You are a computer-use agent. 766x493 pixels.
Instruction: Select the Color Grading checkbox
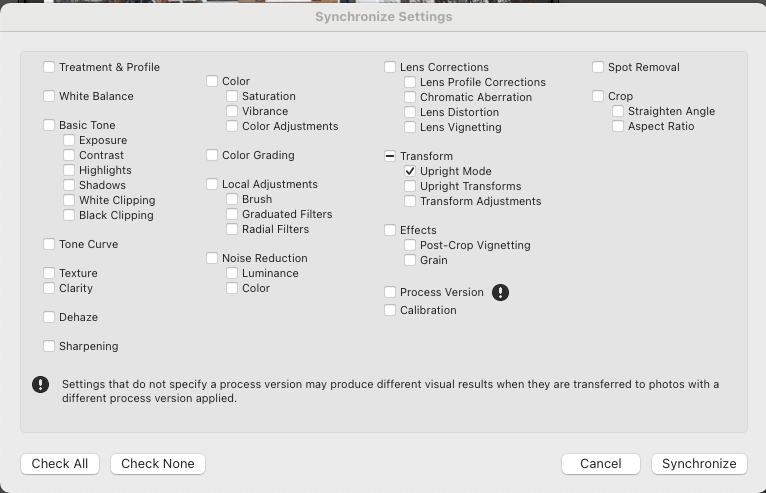pos(212,156)
